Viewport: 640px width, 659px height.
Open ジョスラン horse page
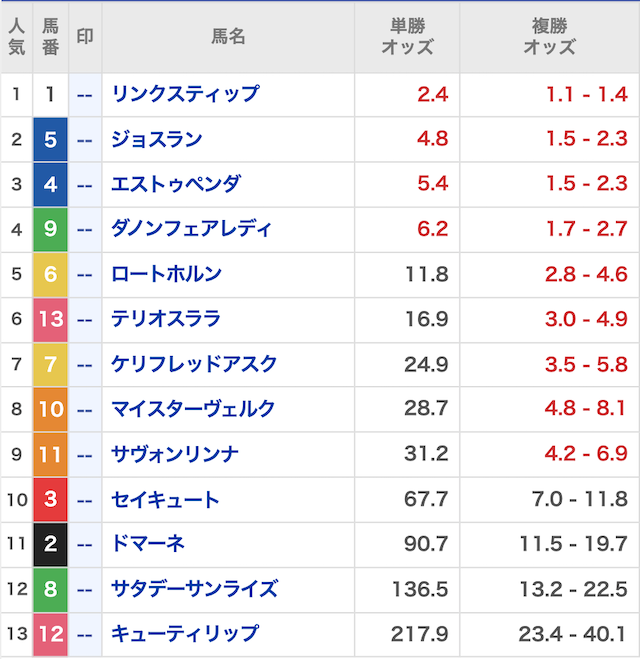pyautogui.click(x=157, y=139)
